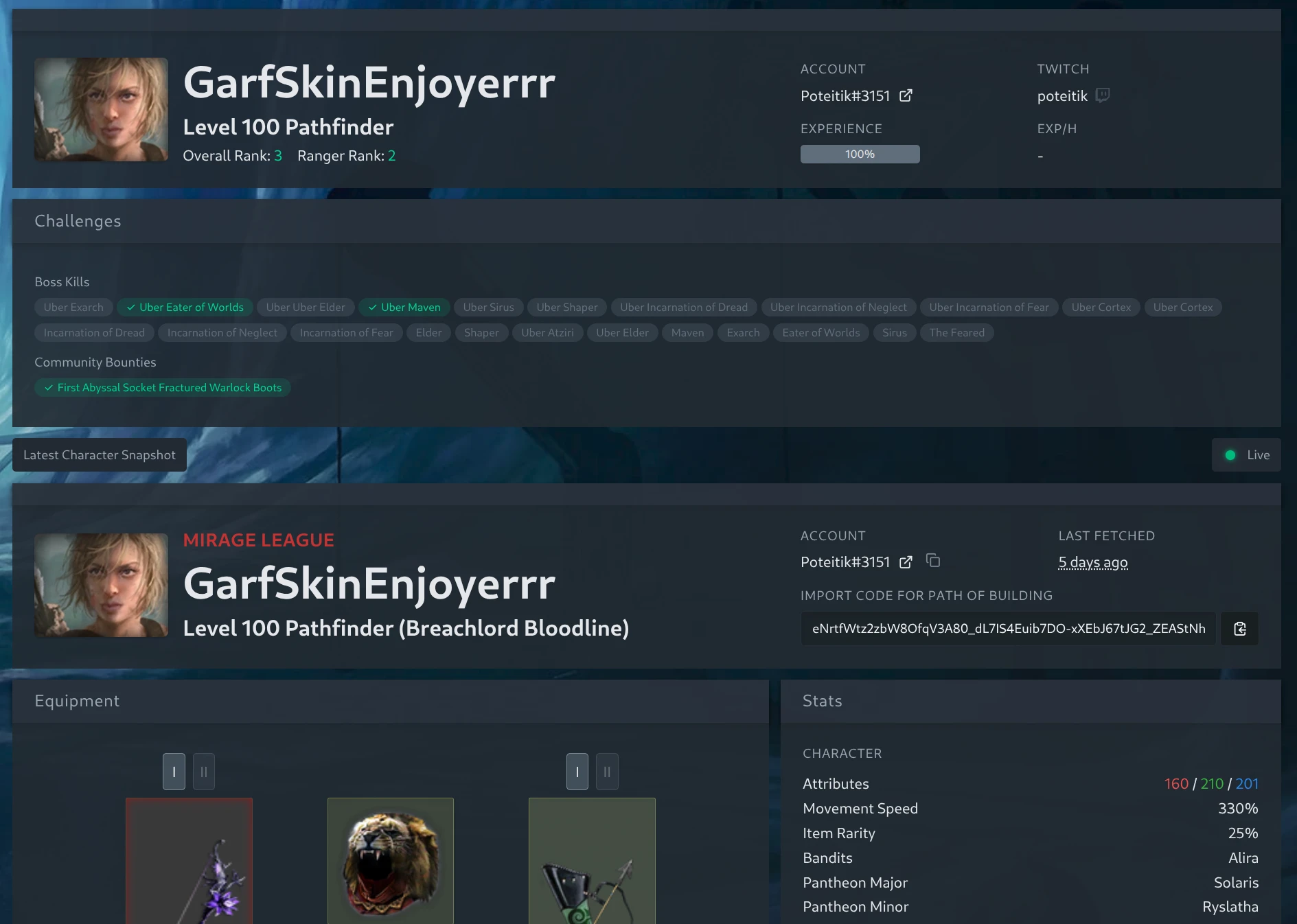
Task: Click the First Abyssal Socket Fractured Warlock Boots bounty
Action: (x=162, y=387)
